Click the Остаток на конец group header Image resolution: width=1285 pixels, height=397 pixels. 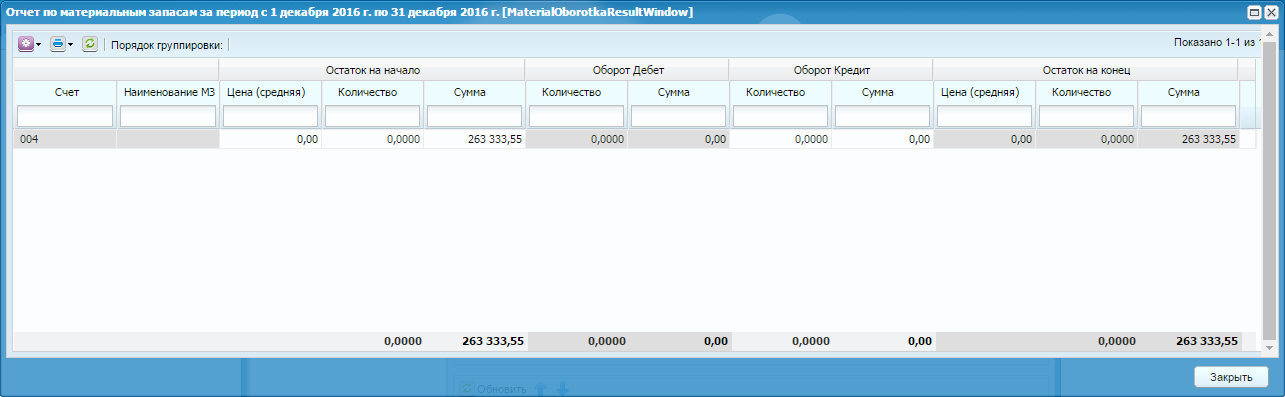1085,70
